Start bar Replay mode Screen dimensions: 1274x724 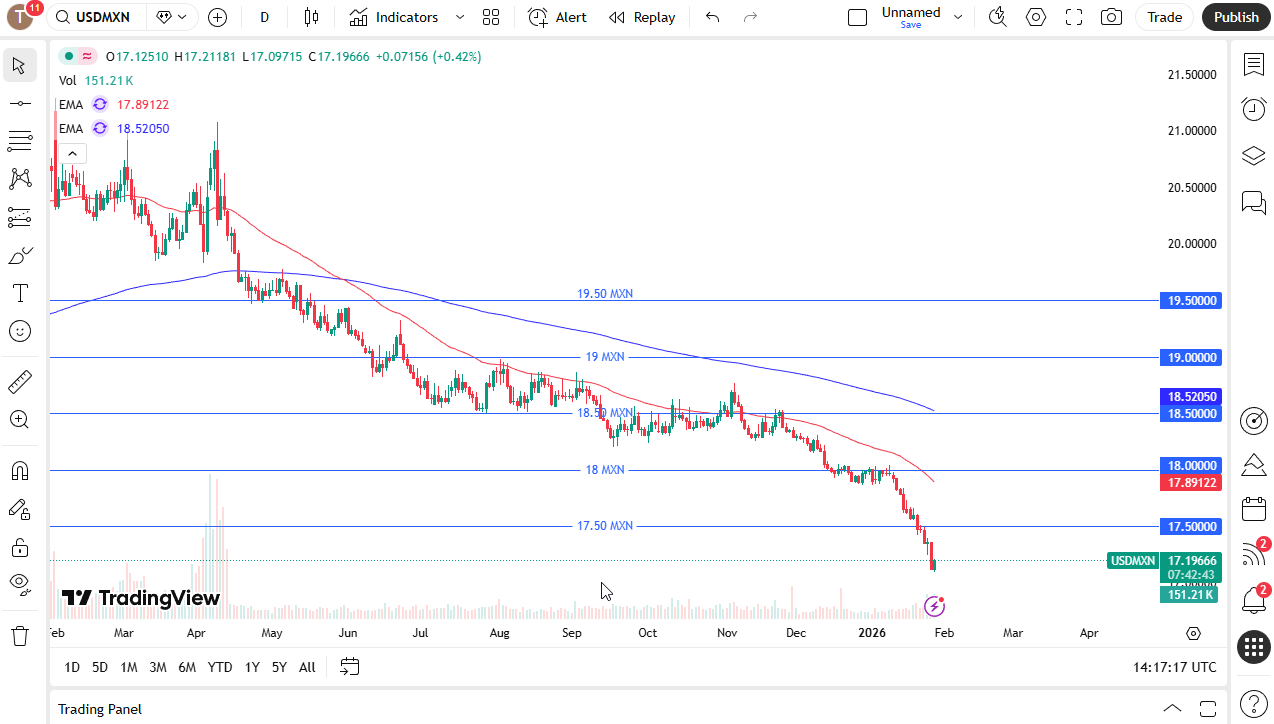642,17
